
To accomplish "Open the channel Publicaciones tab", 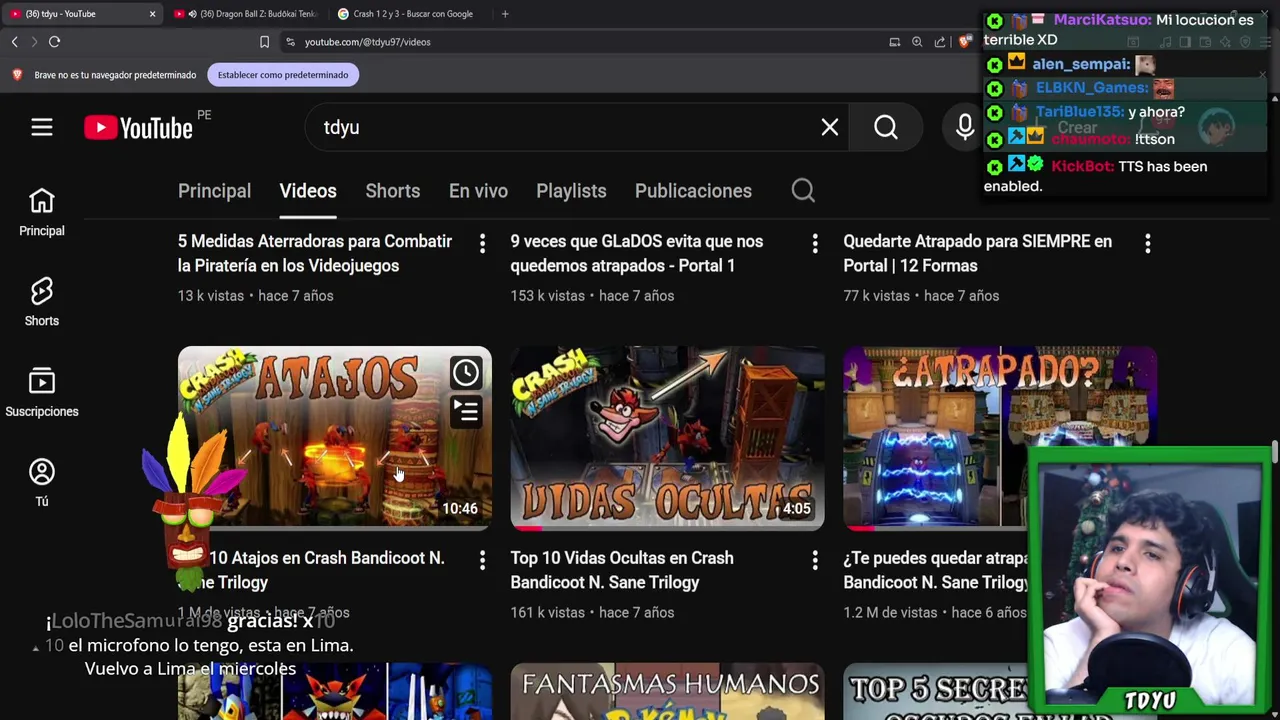I will tap(693, 190).
